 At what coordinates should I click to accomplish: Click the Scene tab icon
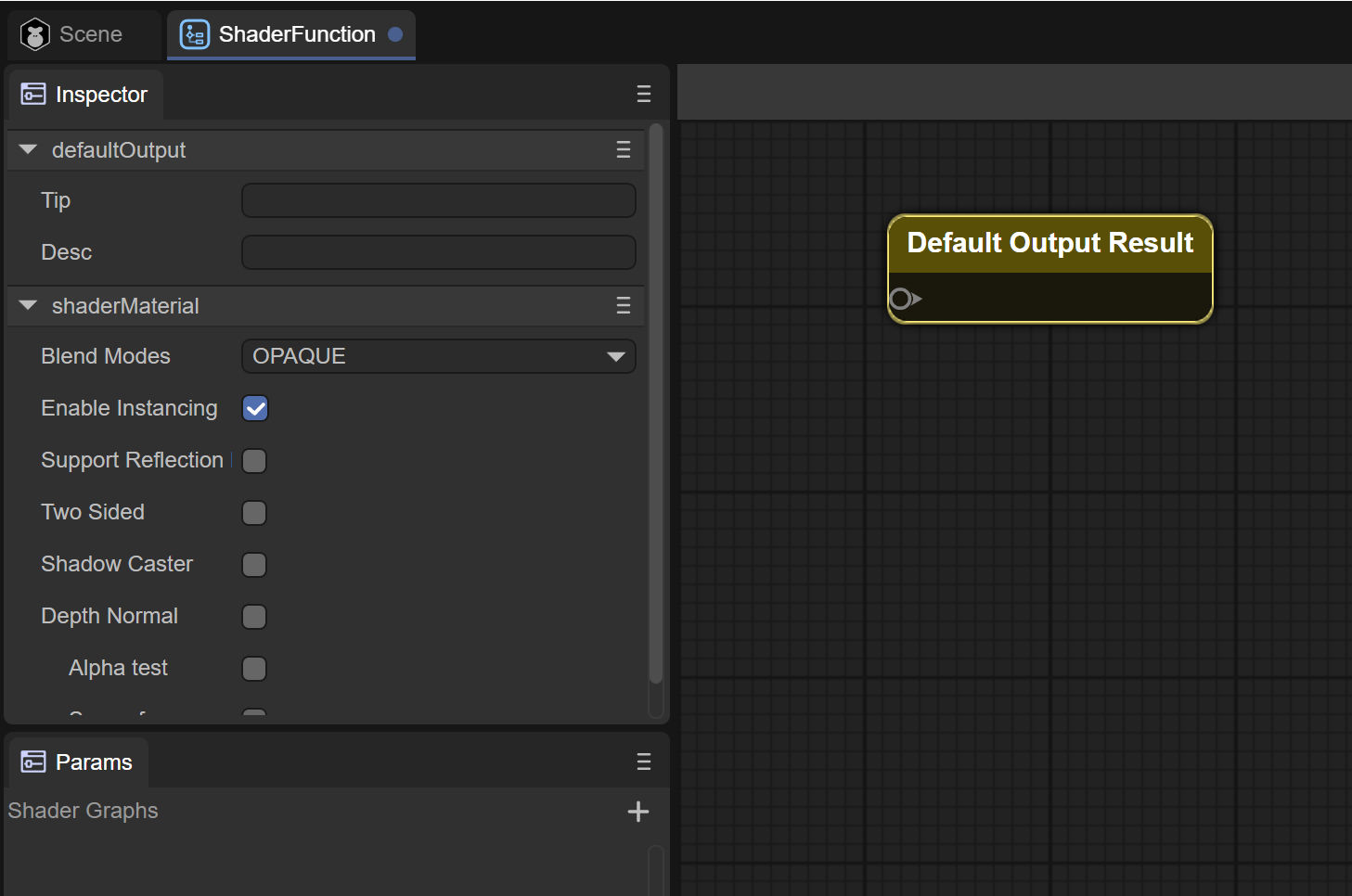point(35,35)
